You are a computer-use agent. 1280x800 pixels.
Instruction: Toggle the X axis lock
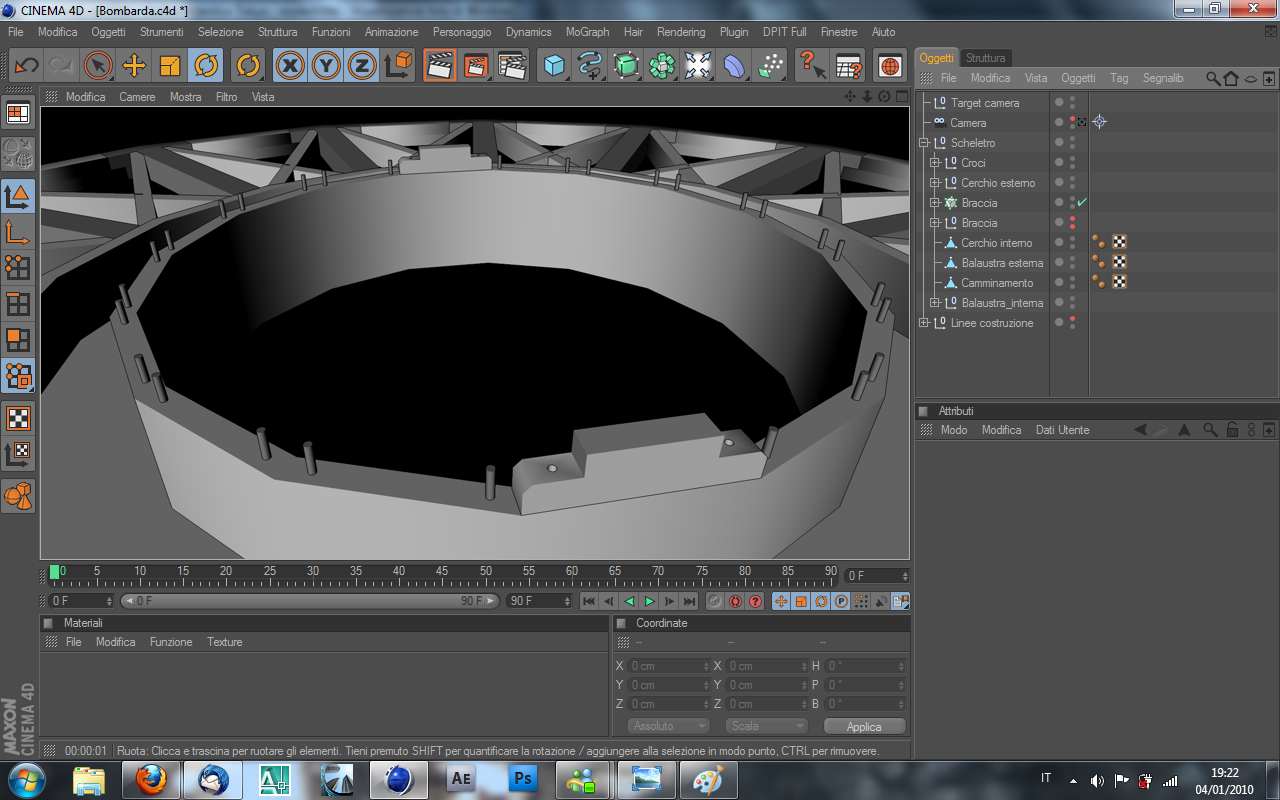290,66
